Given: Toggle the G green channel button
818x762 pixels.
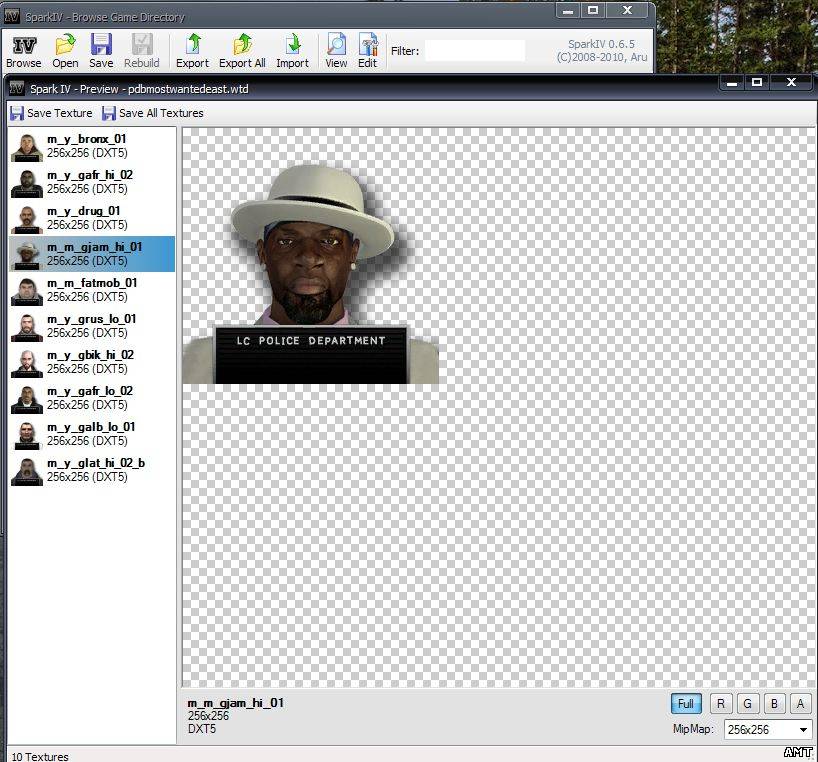Looking at the screenshot, I should [748, 704].
